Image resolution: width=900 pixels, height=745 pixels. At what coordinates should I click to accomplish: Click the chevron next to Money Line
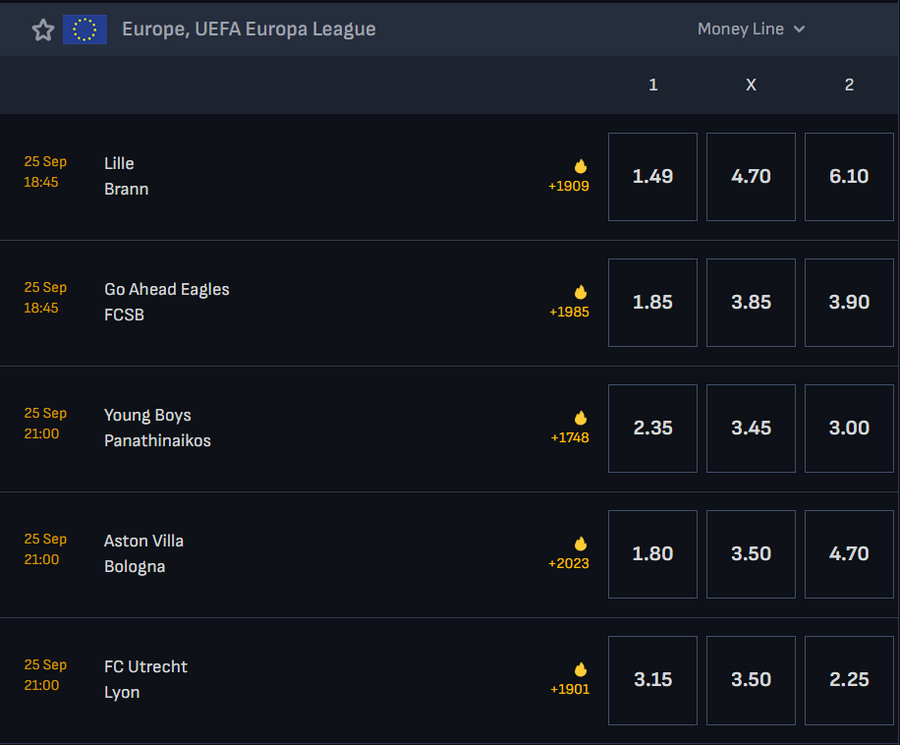pyautogui.click(x=799, y=29)
